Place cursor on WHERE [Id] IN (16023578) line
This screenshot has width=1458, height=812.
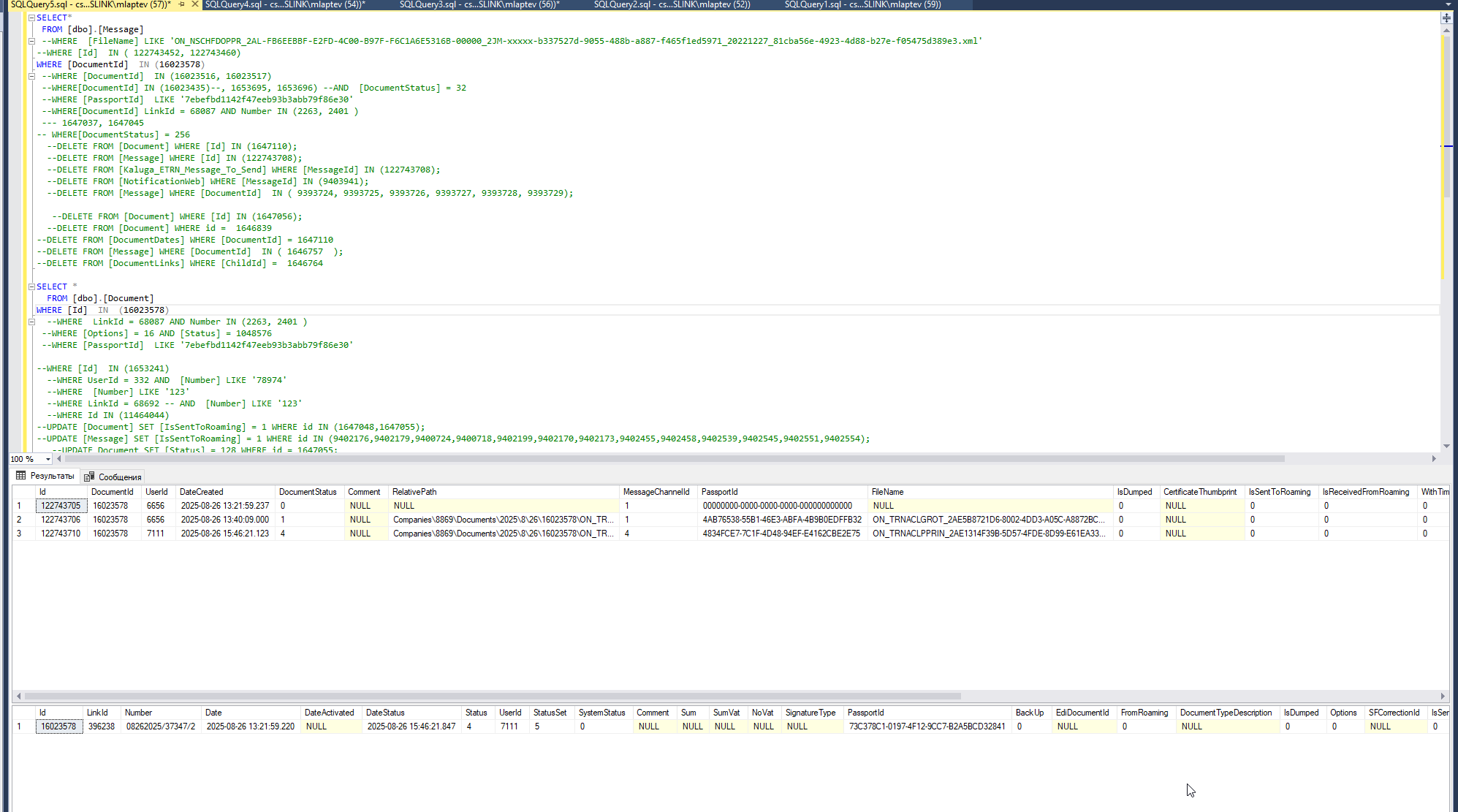tap(103, 310)
